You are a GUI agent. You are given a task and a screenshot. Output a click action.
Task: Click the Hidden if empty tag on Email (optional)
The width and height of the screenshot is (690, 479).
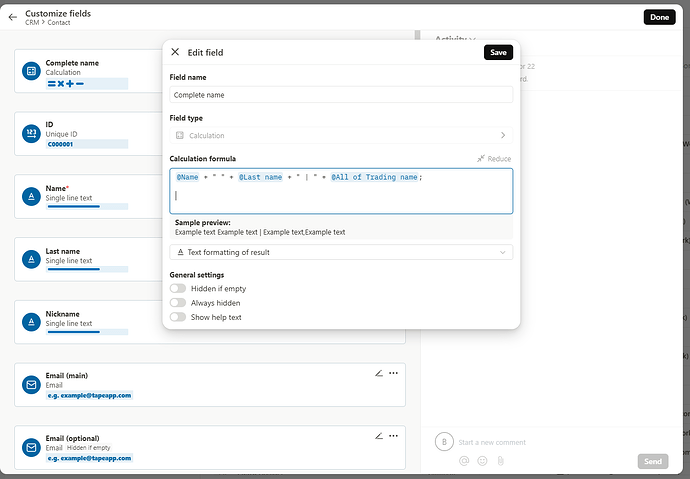point(88,448)
